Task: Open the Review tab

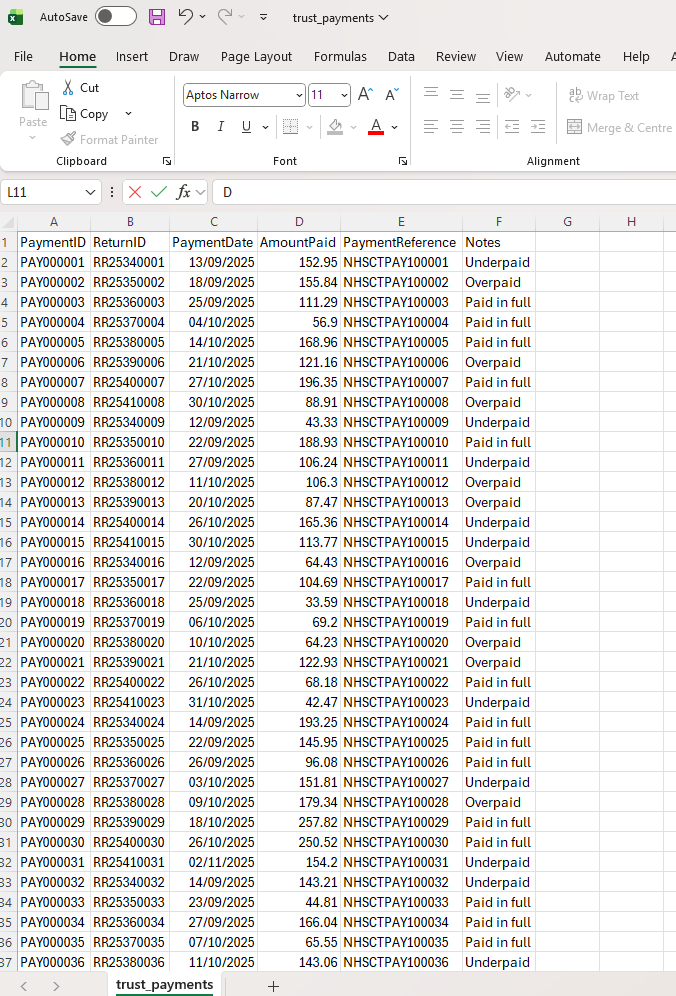Action: point(456,57)
